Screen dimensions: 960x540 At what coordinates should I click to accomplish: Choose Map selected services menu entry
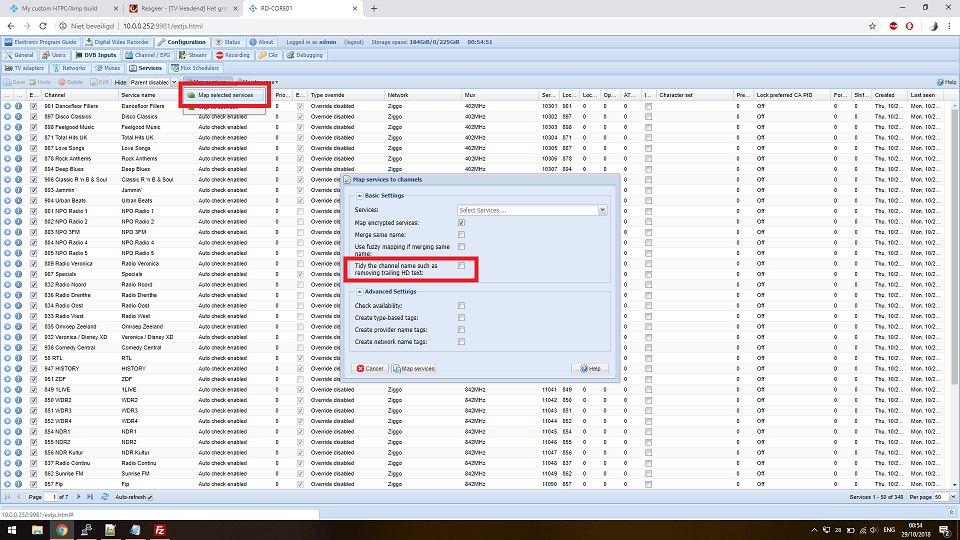point(224,95)
